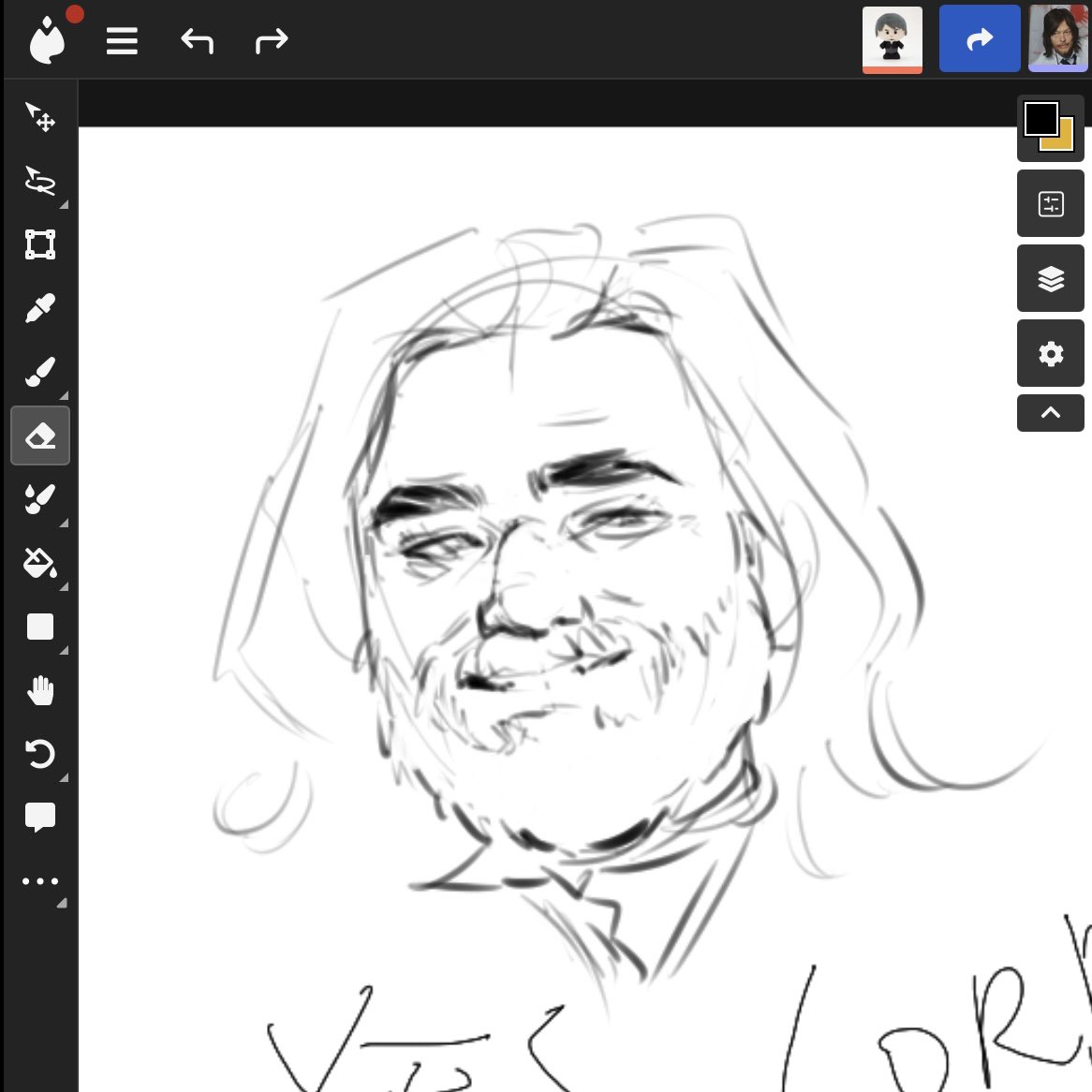Click the blue Share arrow button
The image size is (1092, 1092).
click(980, 38)
